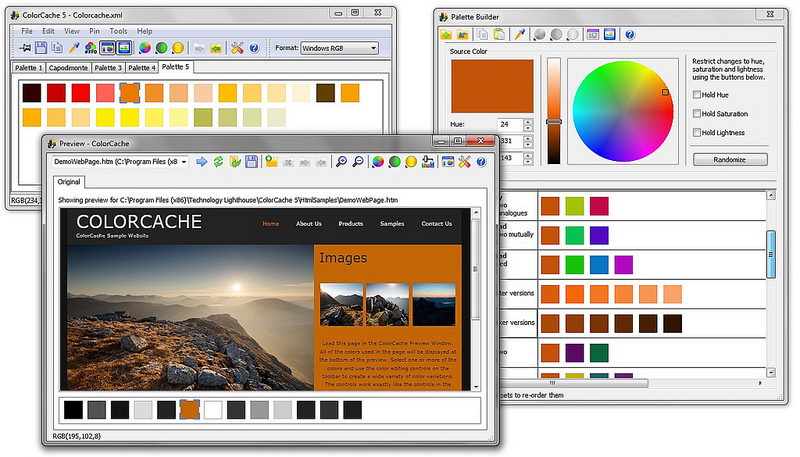Click the About Us link in the web preview
Image resolution: width=800 pixels, height=457 pixels.
pos(309,224)
